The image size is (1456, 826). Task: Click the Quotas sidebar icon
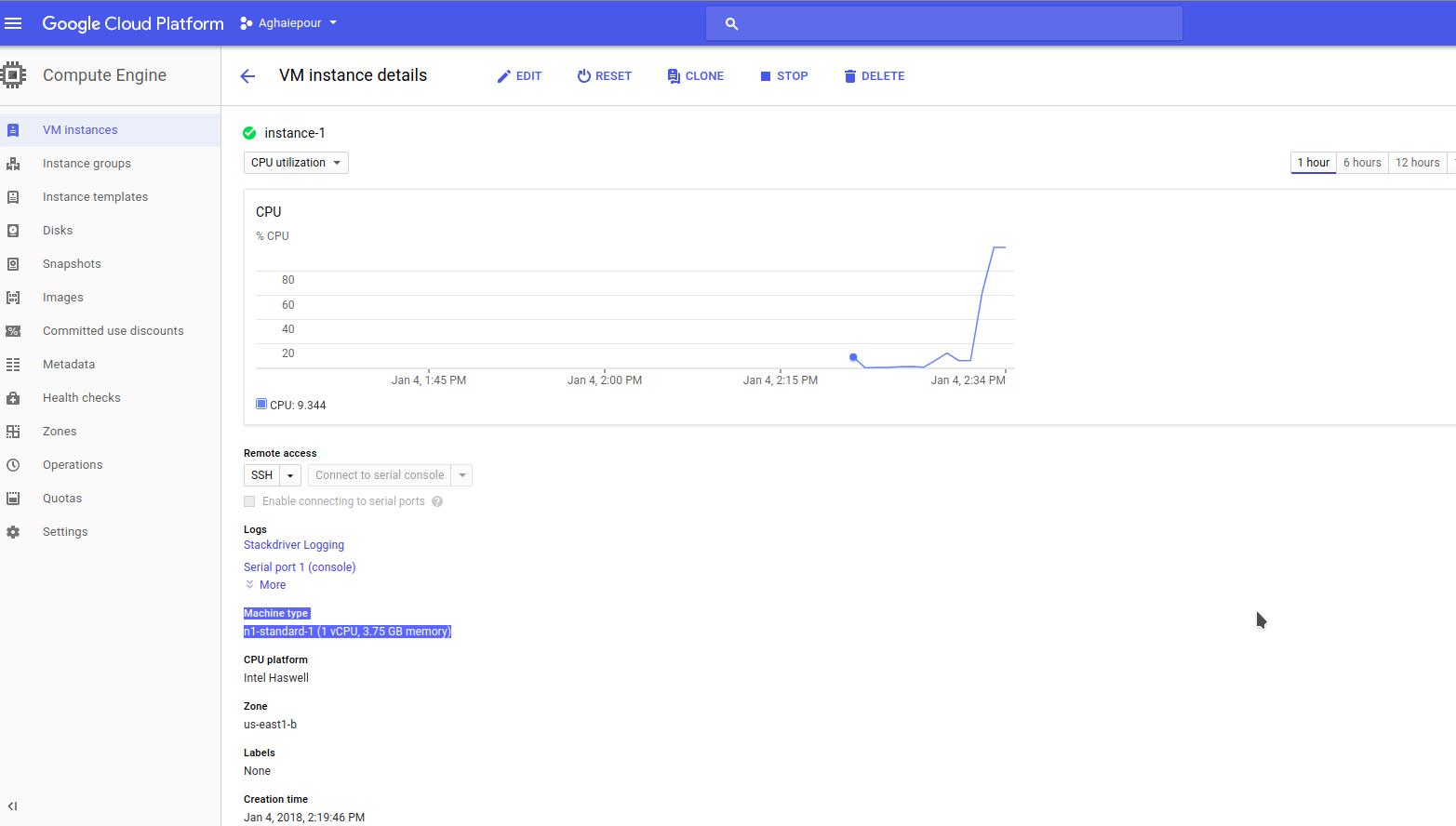point(13,499)
